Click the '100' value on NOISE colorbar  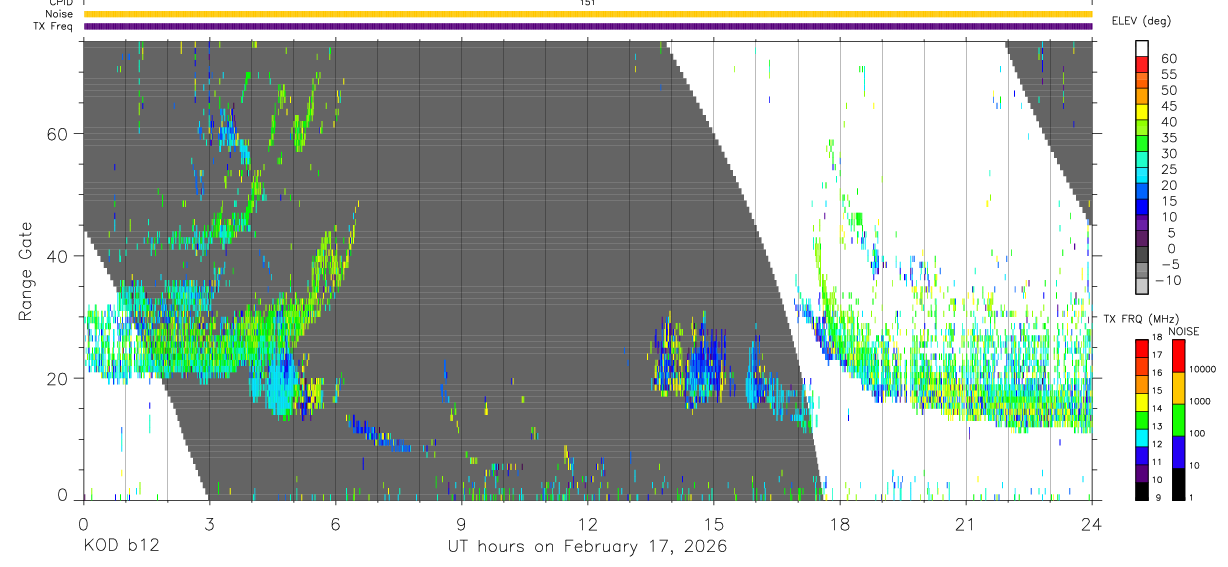pos(1199,433)
